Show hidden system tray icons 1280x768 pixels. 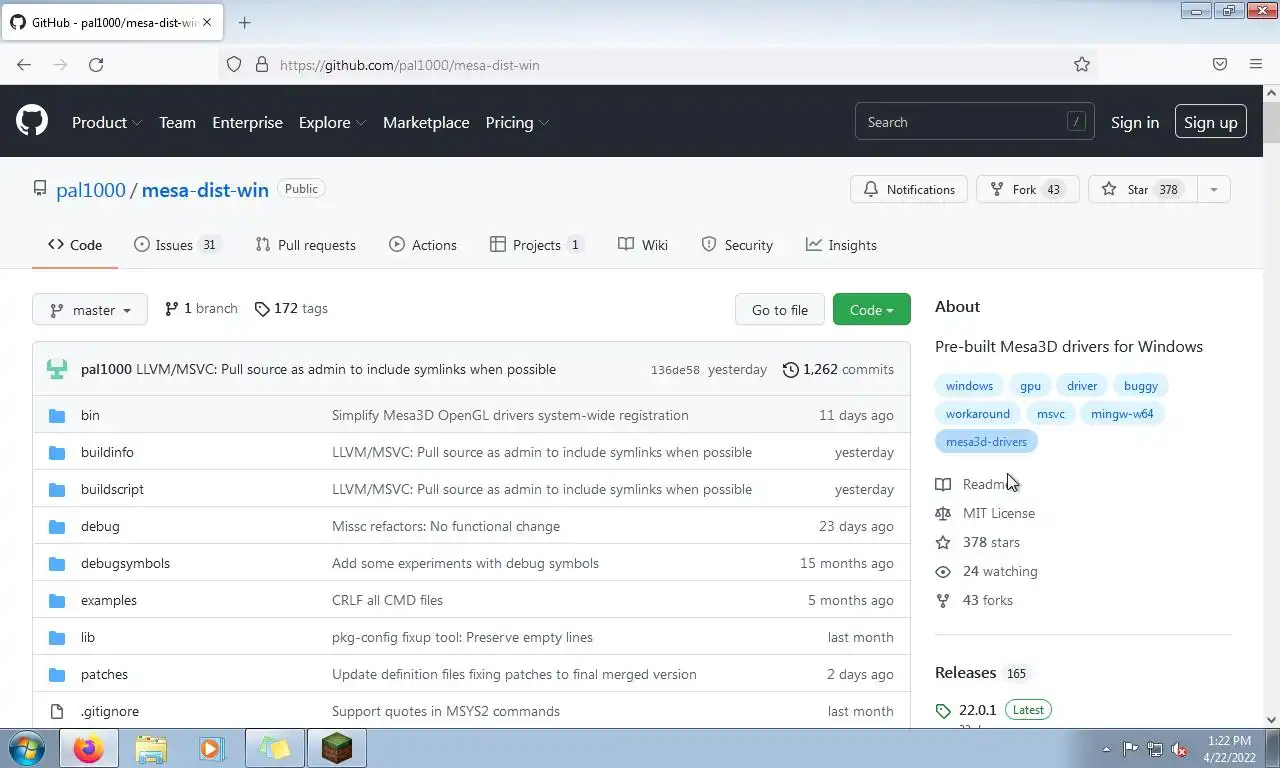coord(1106,748)
